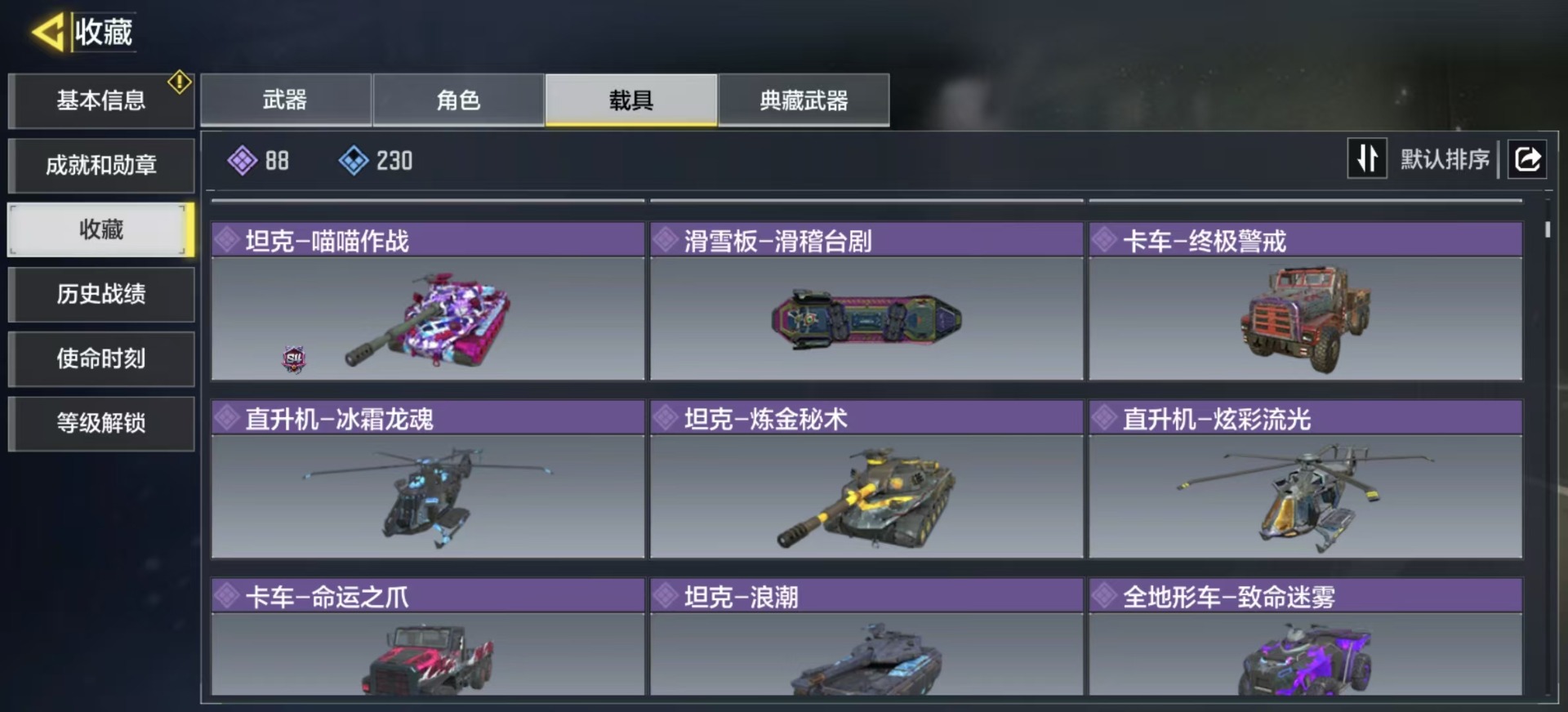Open the 默认排序 sort dropdown
This screenshot has width=1568, height=712.
click(1445, 158)
